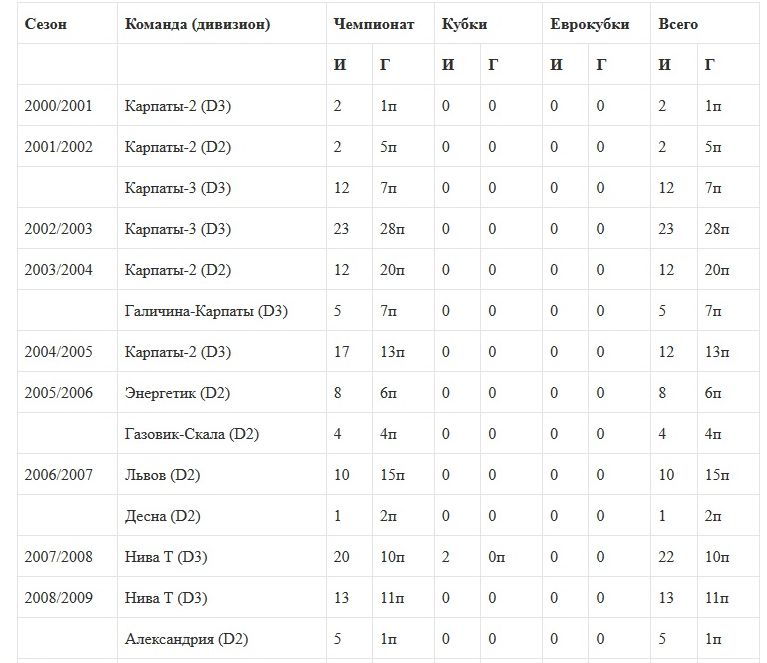767x663 pixels.
Task: Select the Львов (D2) team cell
Action: point(163,475)
